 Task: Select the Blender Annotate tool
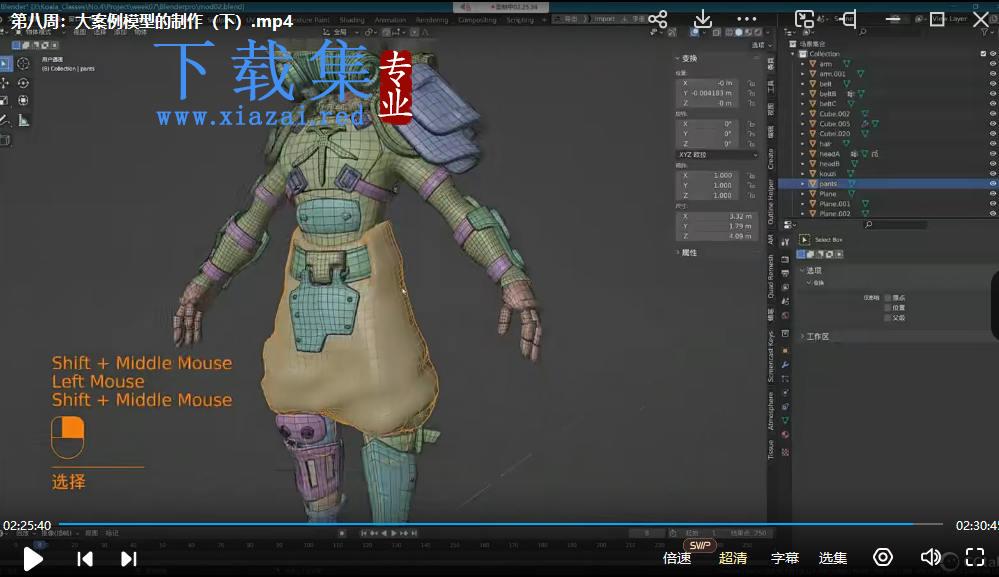[x=5, y=120]
